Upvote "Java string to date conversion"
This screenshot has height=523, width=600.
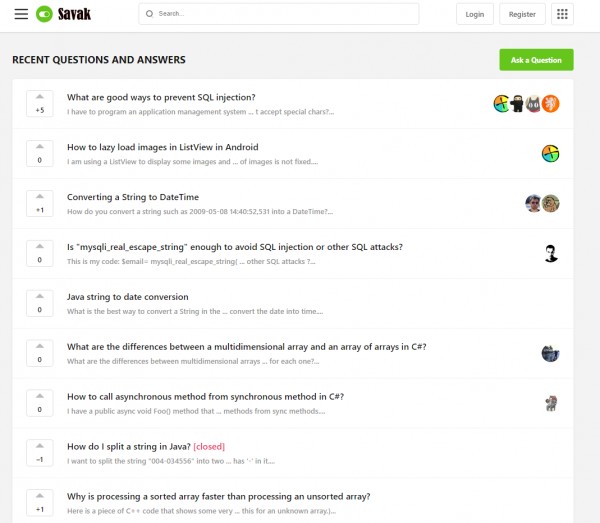[40, 296]
